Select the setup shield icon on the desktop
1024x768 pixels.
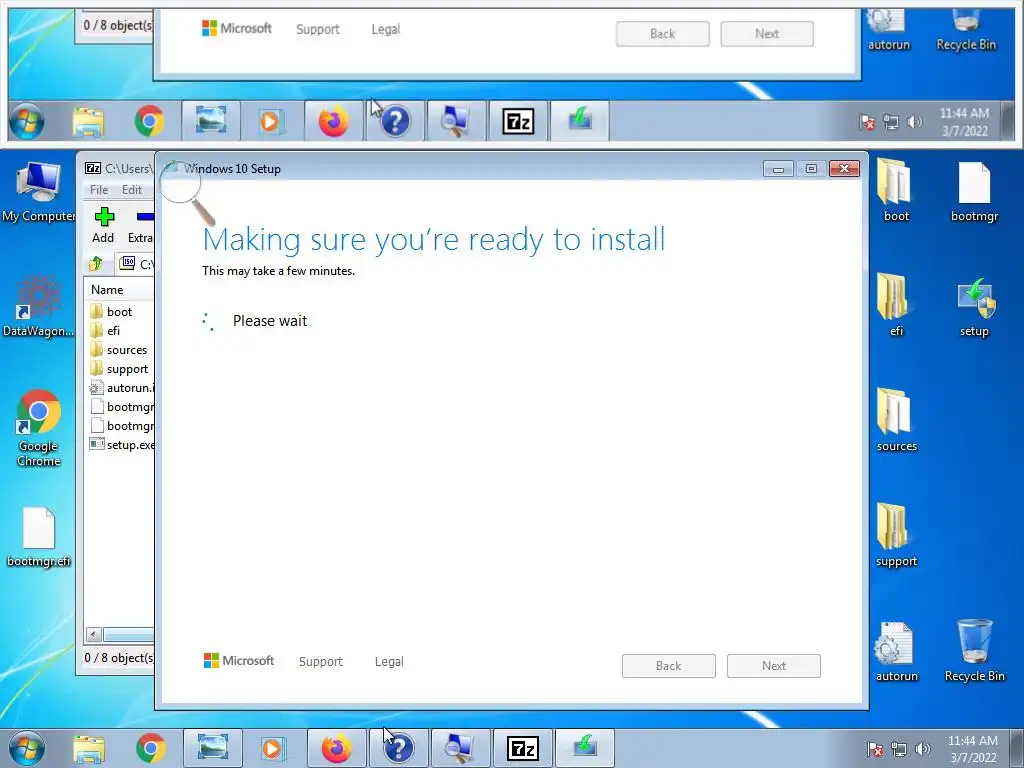(974, 307)
